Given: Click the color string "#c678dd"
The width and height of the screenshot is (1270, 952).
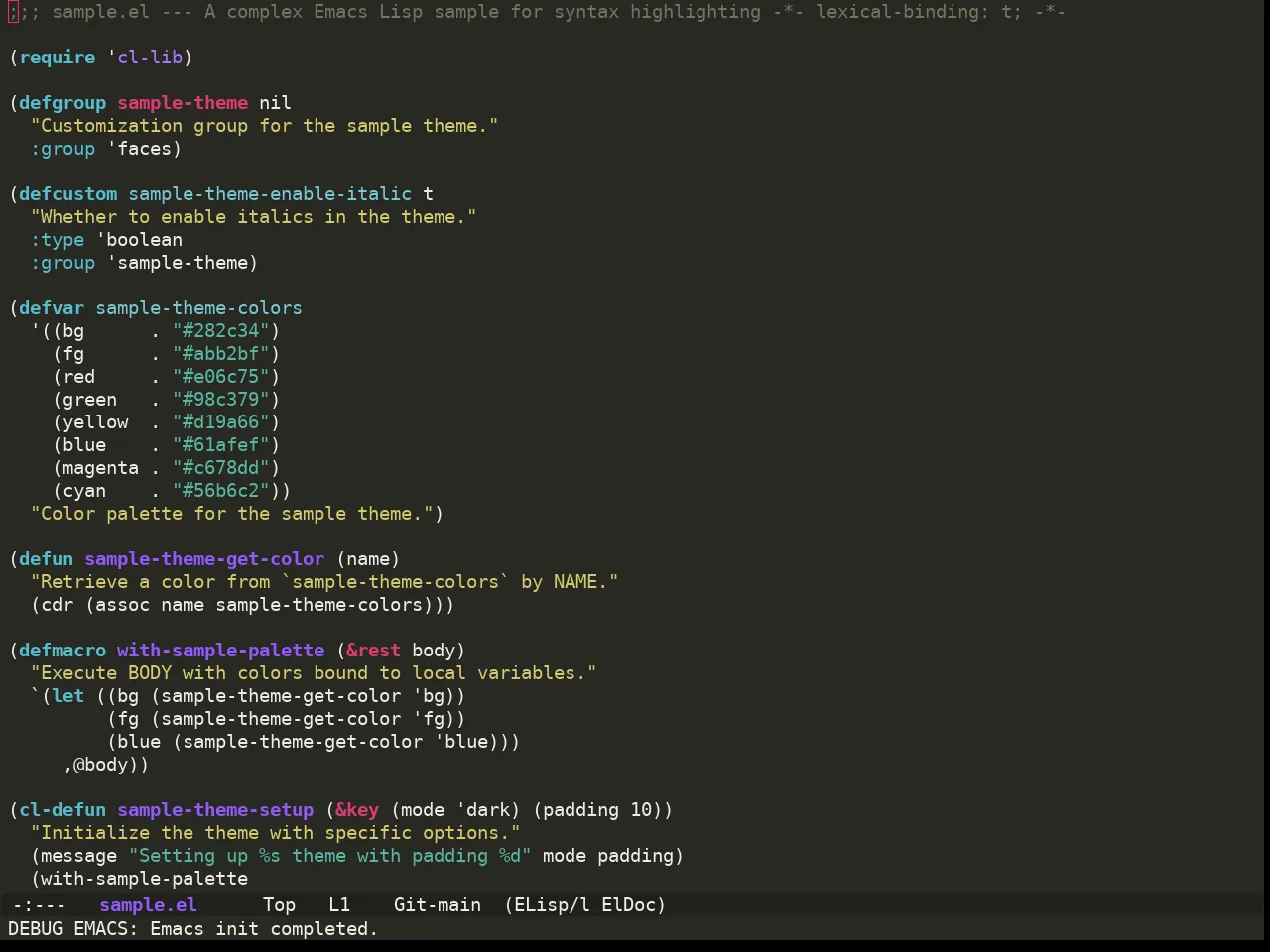Looking at the screenshot, I should point(221,468).
